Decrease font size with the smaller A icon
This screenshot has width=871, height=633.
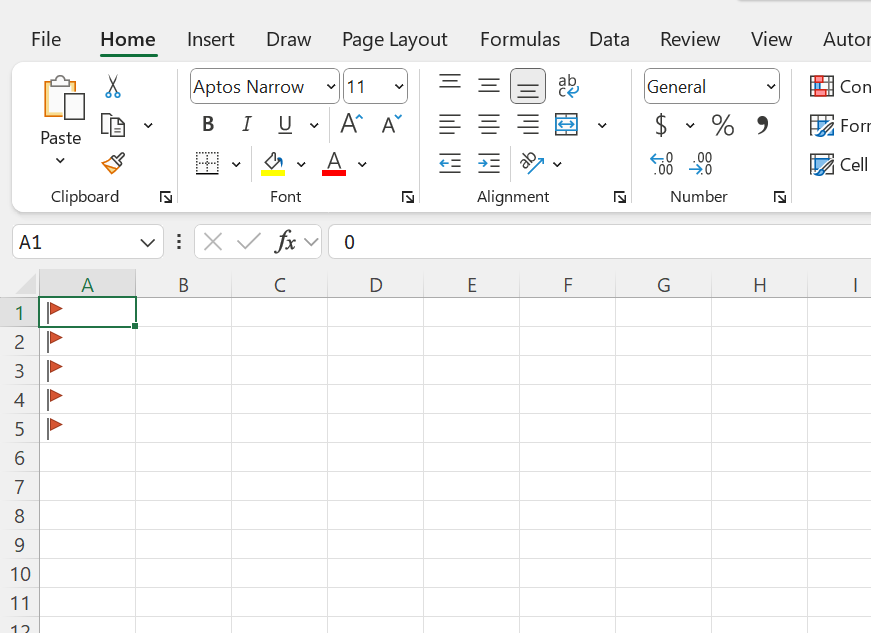point(392,124)
